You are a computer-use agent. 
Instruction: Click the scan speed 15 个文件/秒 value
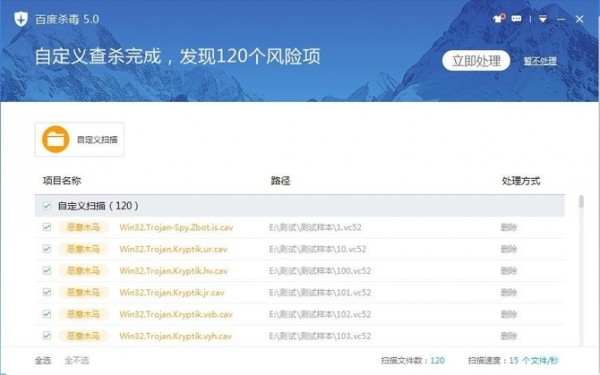[x=533, y=360]
